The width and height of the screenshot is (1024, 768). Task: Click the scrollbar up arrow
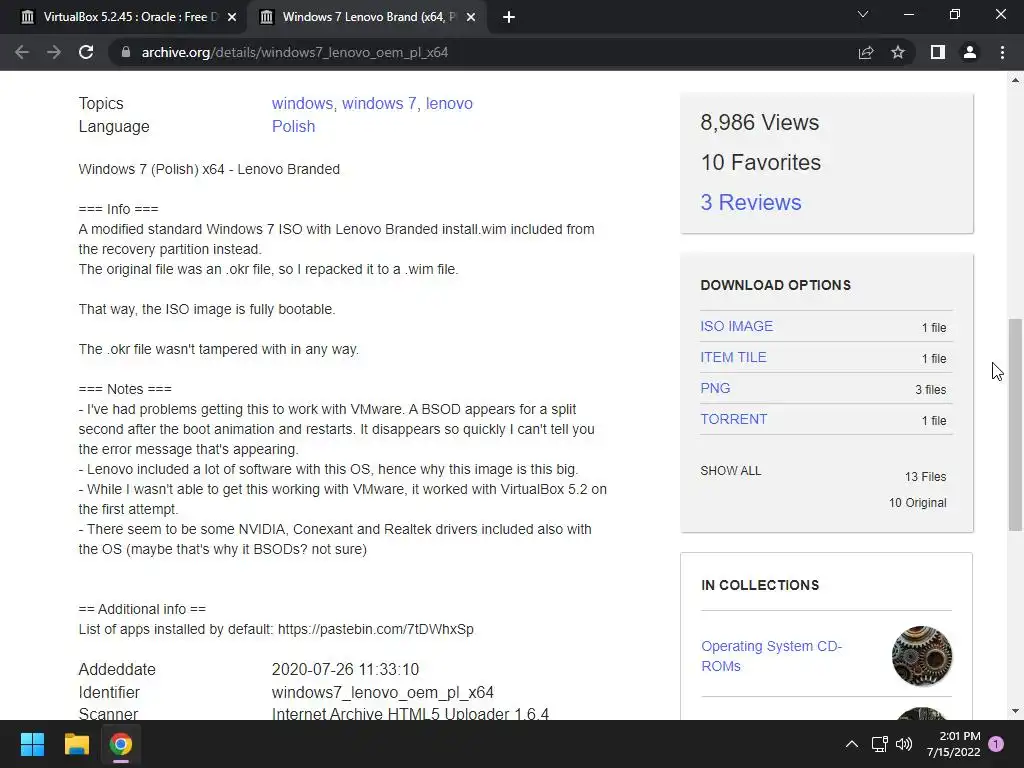(1015, 80)
